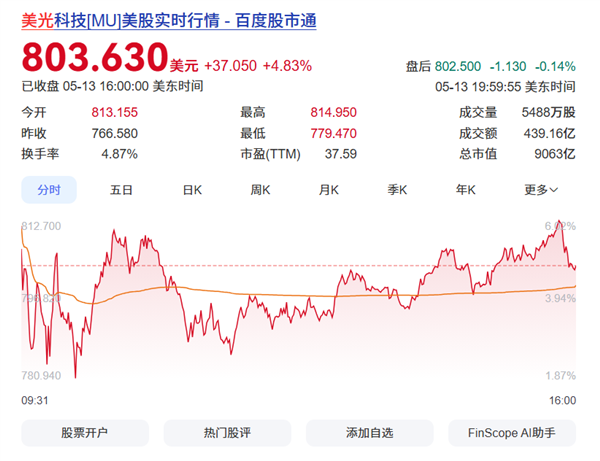Click the 成交量 value 5488万股
This screenshot has width=600, height=461.
(548, 112)
